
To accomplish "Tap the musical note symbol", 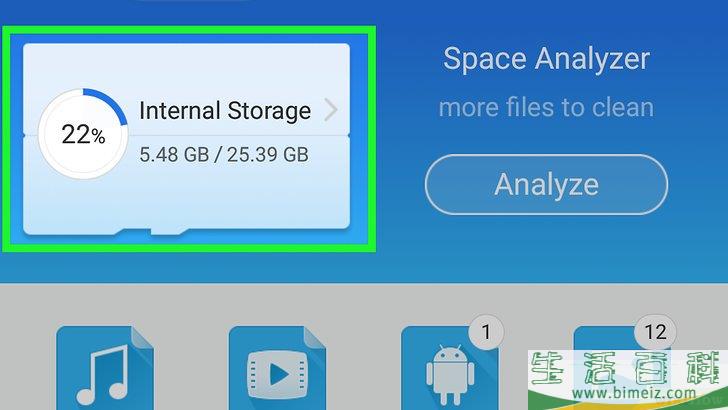I will pos(102,375).
